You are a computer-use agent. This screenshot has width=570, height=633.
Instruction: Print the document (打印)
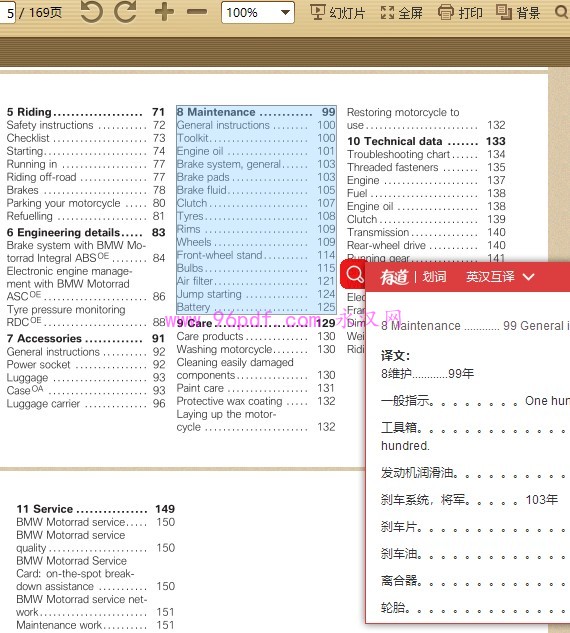[460, 13]
